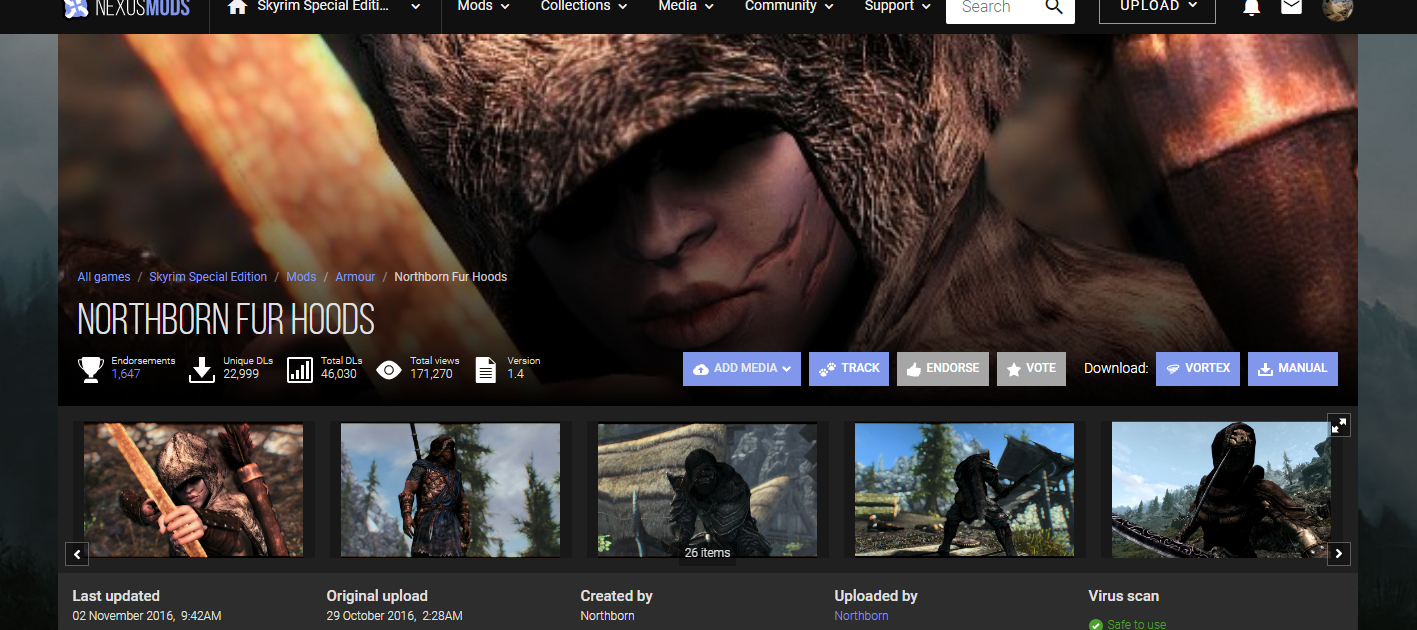Click the home icon beside Skyrim Special Edition

click(x=237, y=7)
